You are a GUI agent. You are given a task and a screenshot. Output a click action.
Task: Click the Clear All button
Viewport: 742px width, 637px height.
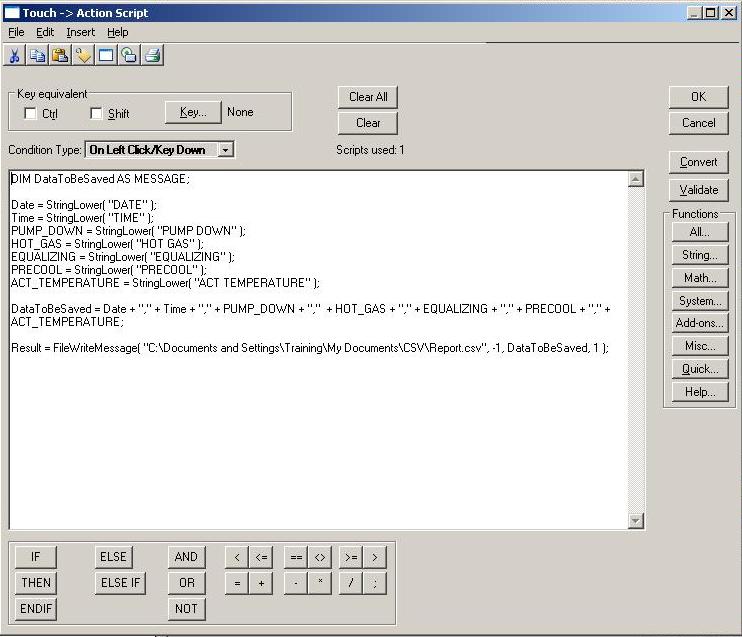pos(368,97)
